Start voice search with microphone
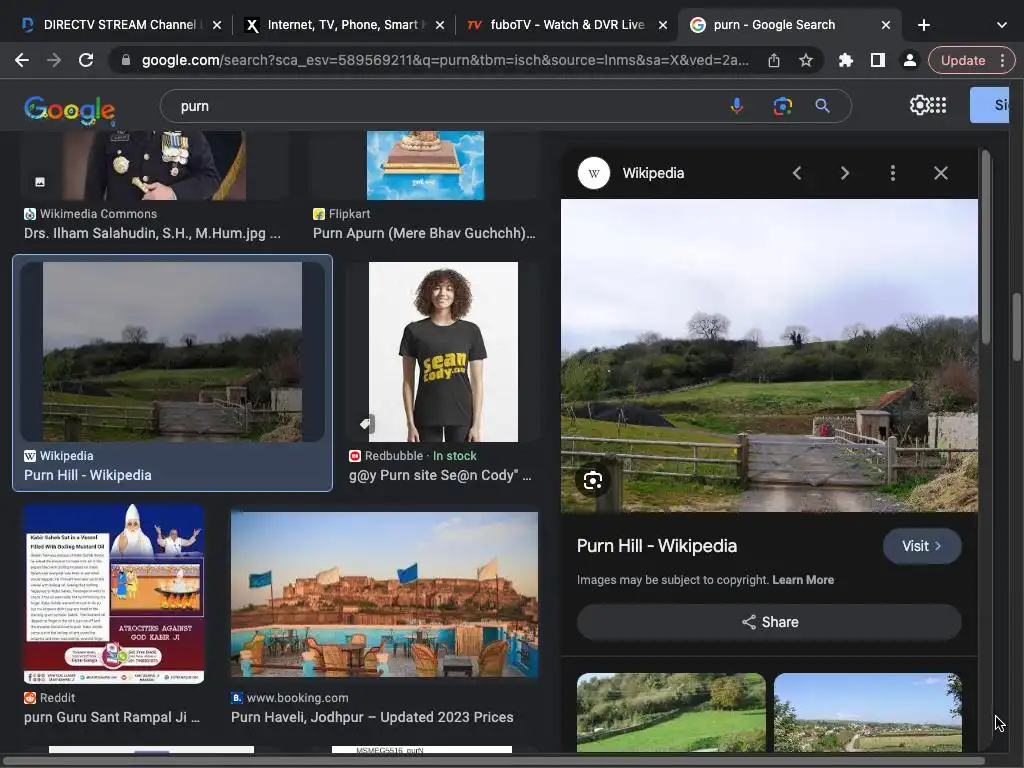The width and height of the screenshot is (1024, 768). point(737,106)
